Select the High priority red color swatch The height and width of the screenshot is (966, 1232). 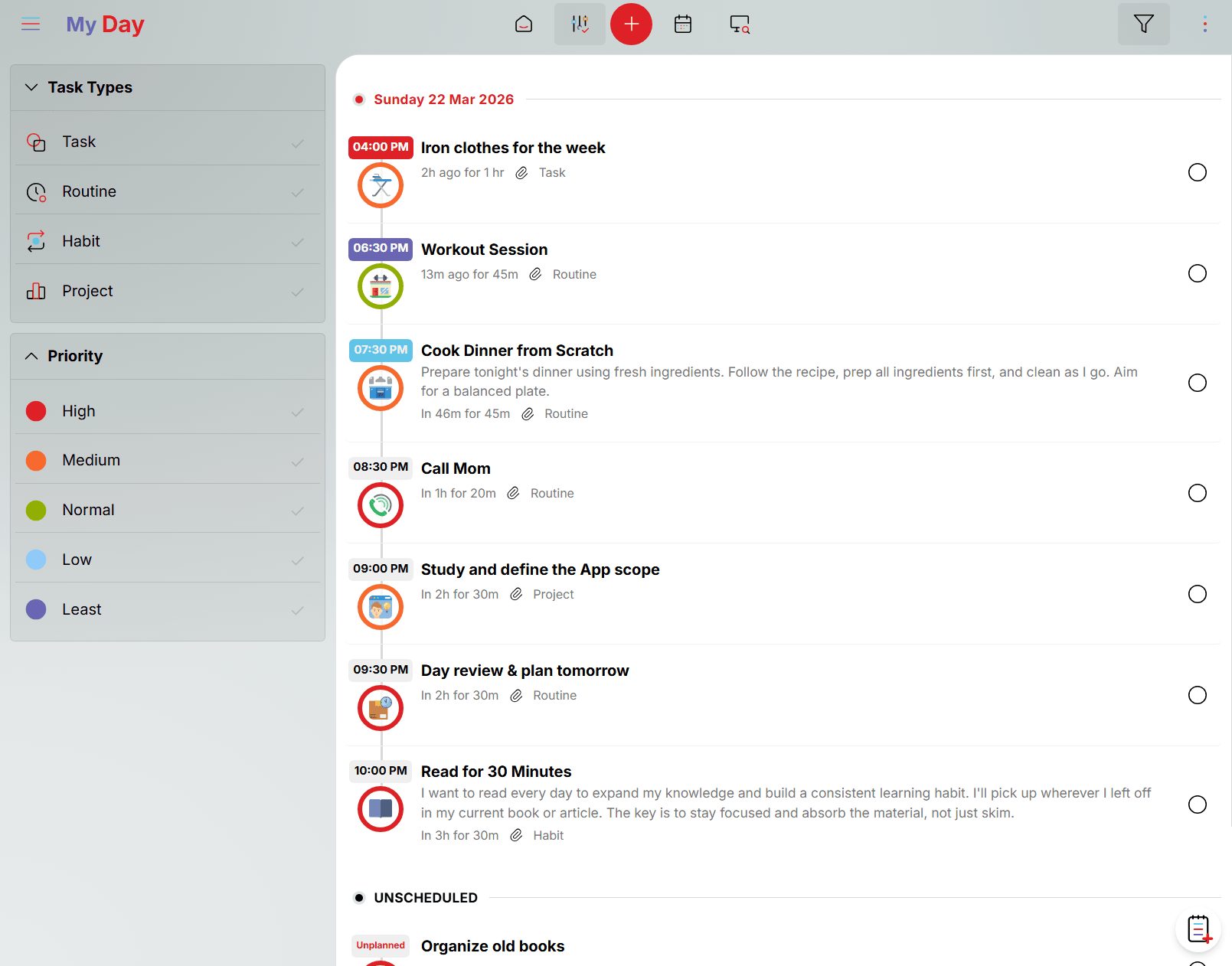click(35, 411)
